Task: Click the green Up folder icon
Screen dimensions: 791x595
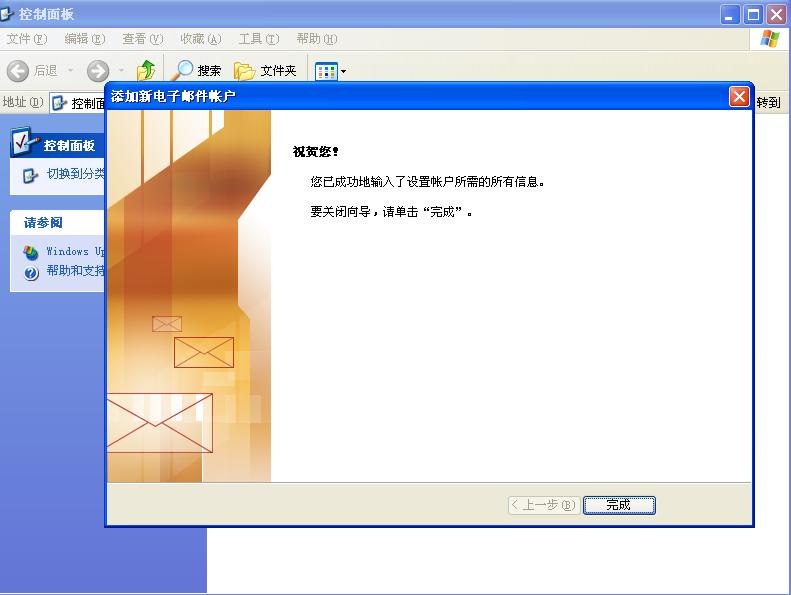Action: [146, 70]
